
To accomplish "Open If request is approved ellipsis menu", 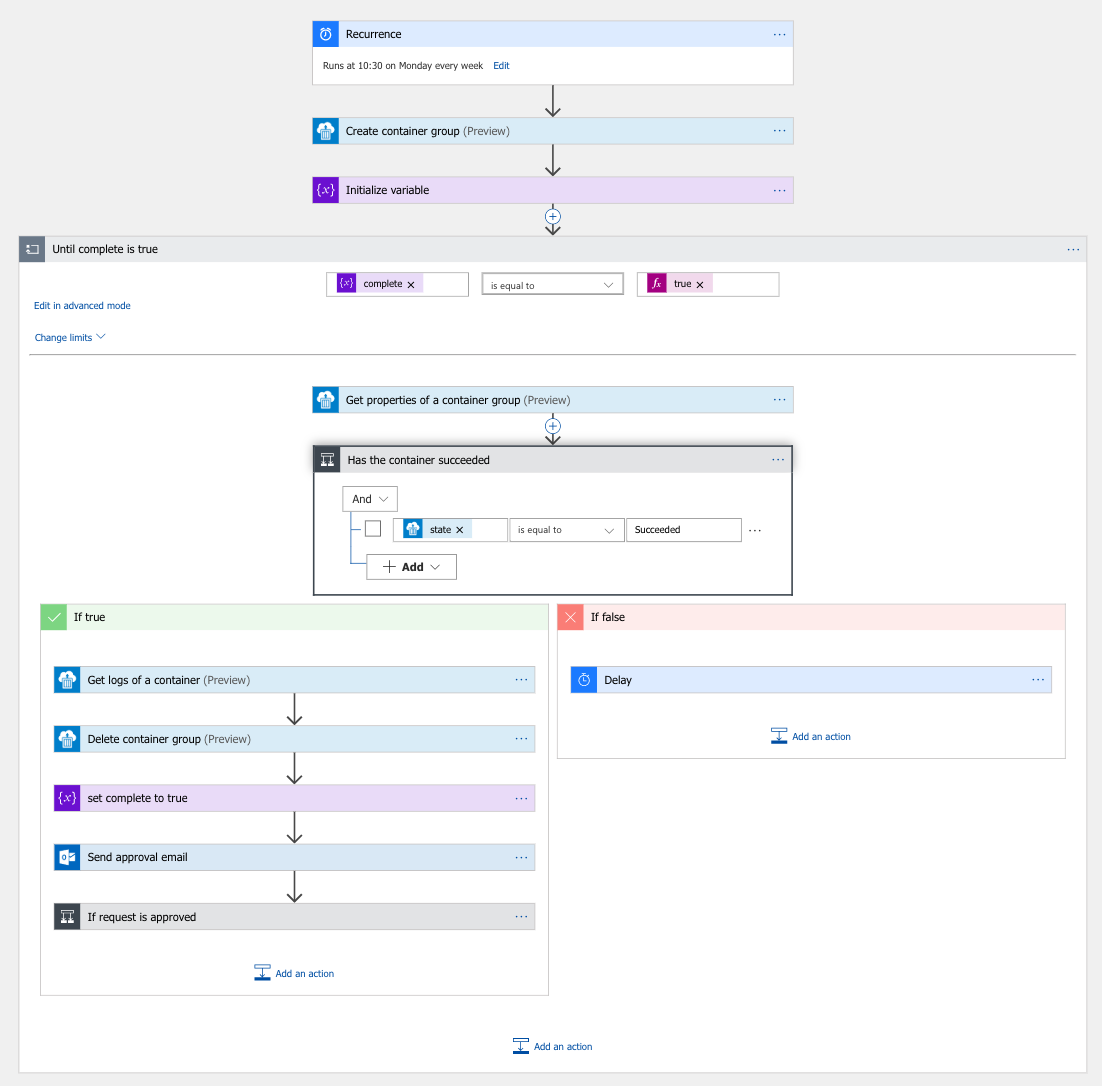I will coord(521,917).
